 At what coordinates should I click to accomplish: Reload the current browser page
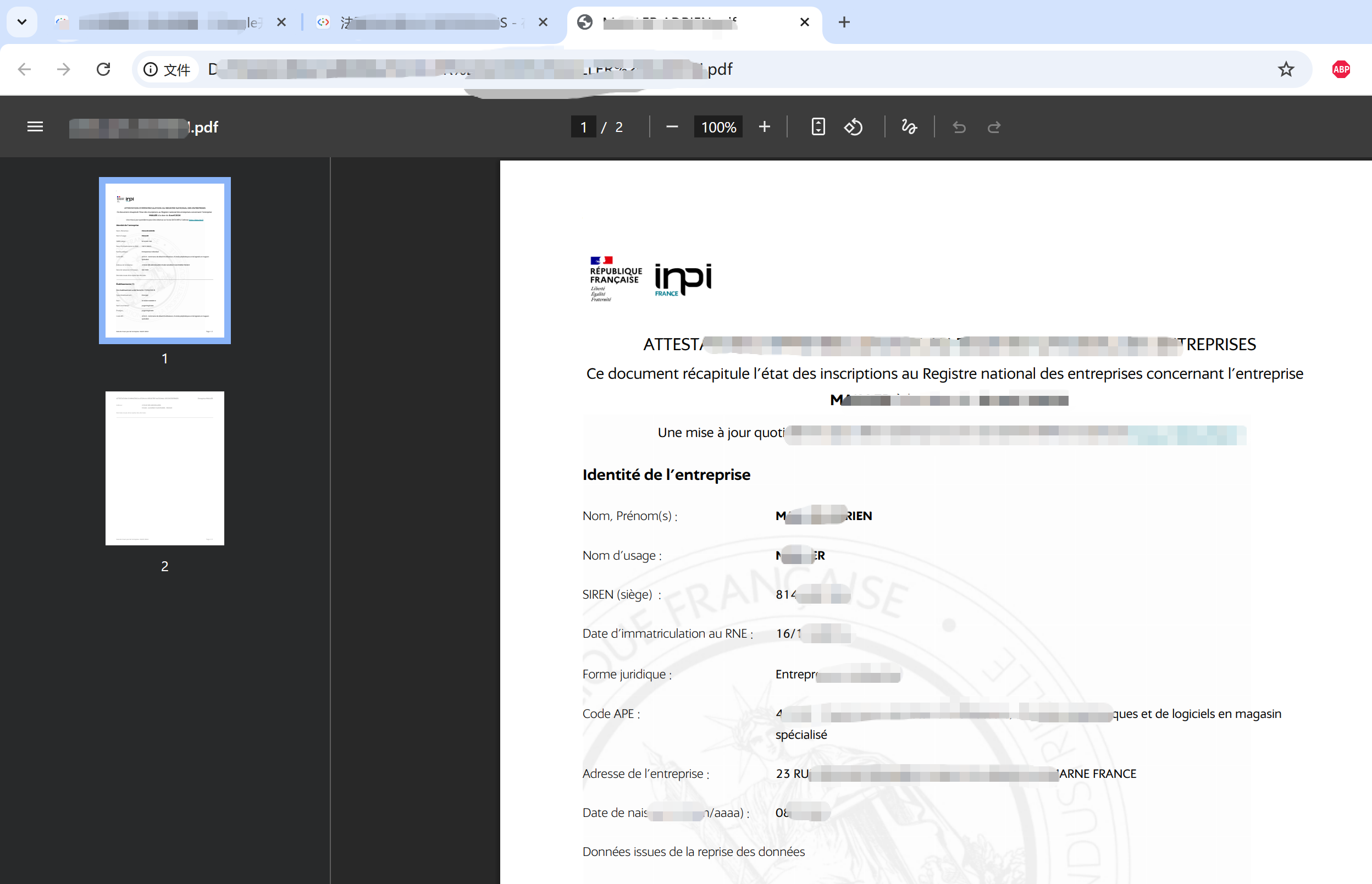point(103,69)
